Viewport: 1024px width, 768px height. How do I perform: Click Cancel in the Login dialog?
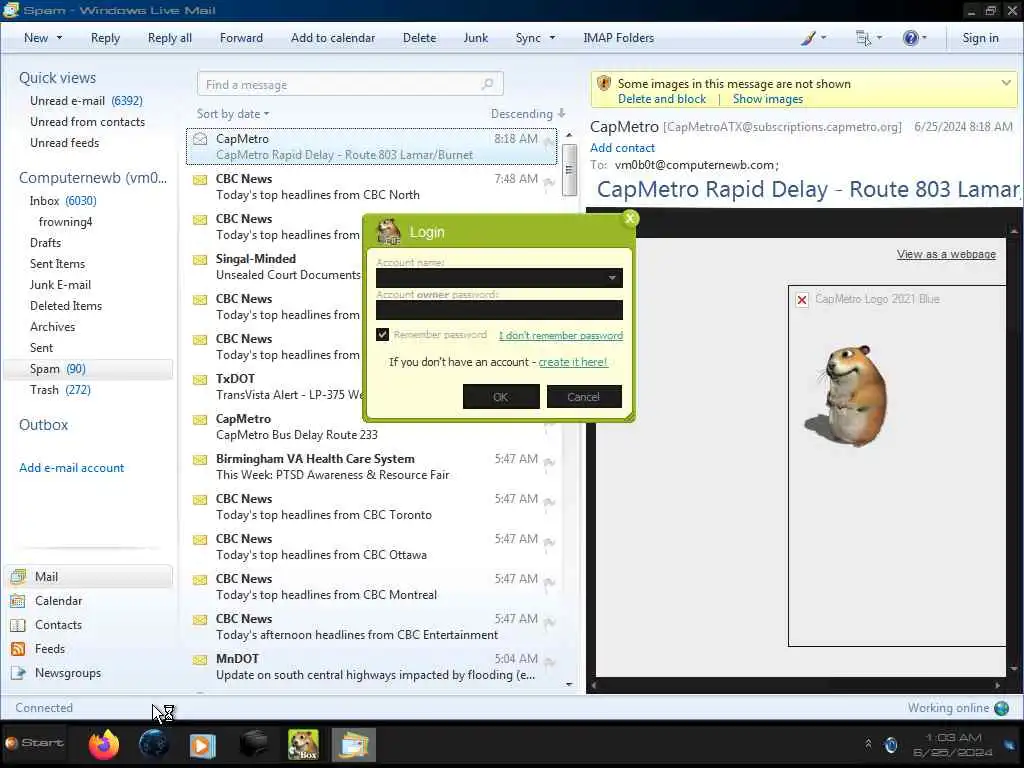584,396
